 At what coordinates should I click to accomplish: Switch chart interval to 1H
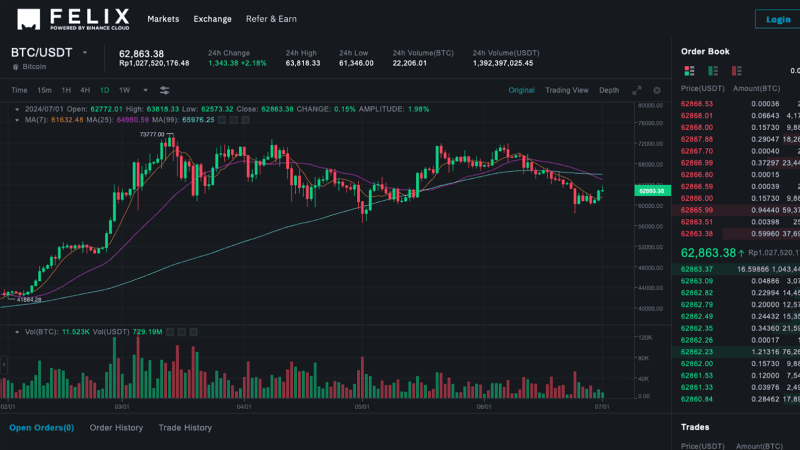(x=66, y=90)
